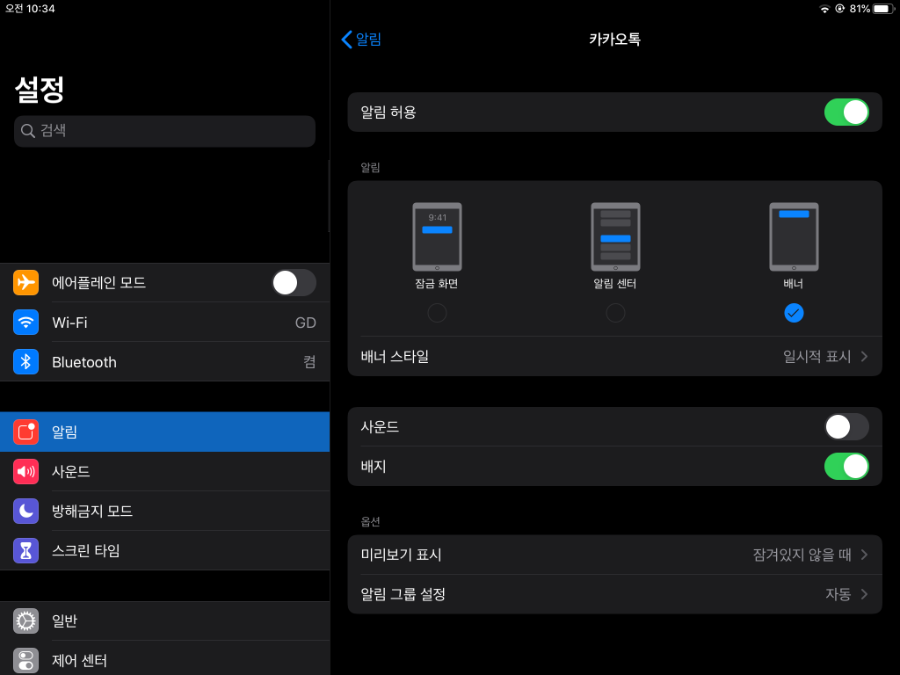Tap the Airplane mode orange icon
Viewport: 900px width, 675px height.
[x=26, y=282]
